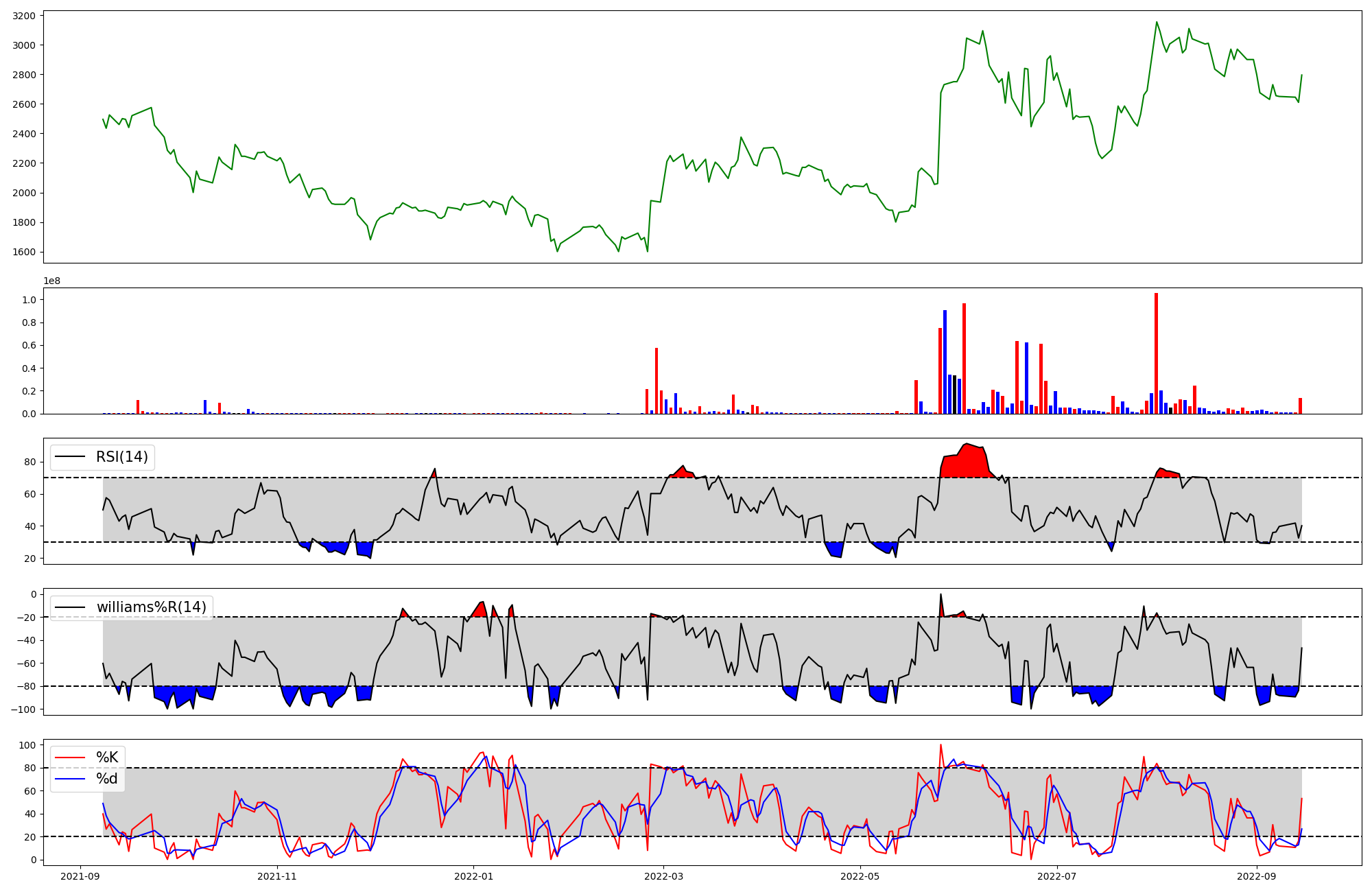Click the 2022-01 x-axis date label
1372x892 pixels.
click(x=473, y=876)
